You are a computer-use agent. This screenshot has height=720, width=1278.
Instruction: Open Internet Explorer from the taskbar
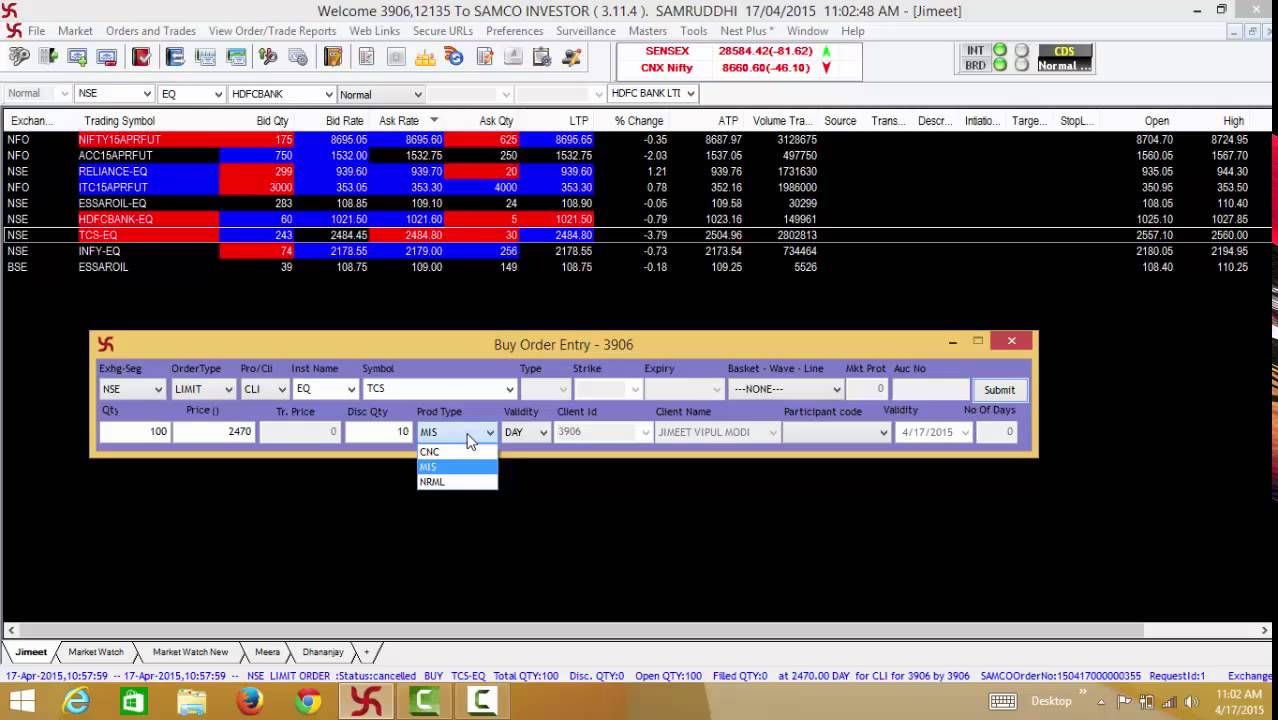[77, 701]
